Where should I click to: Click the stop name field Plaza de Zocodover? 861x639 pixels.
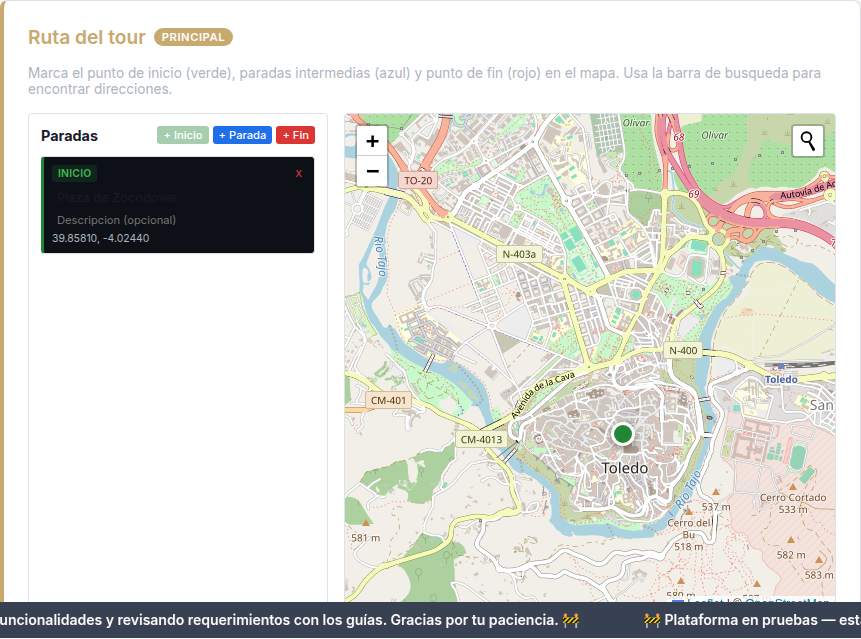179,198
